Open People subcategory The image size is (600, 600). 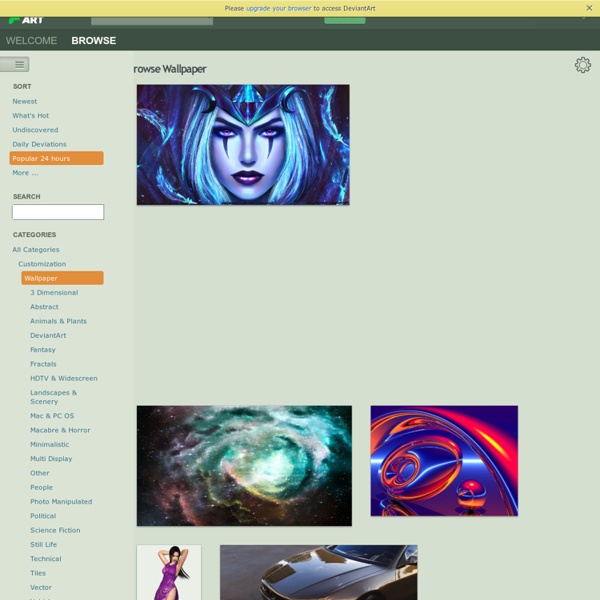(x=41, y=488)
